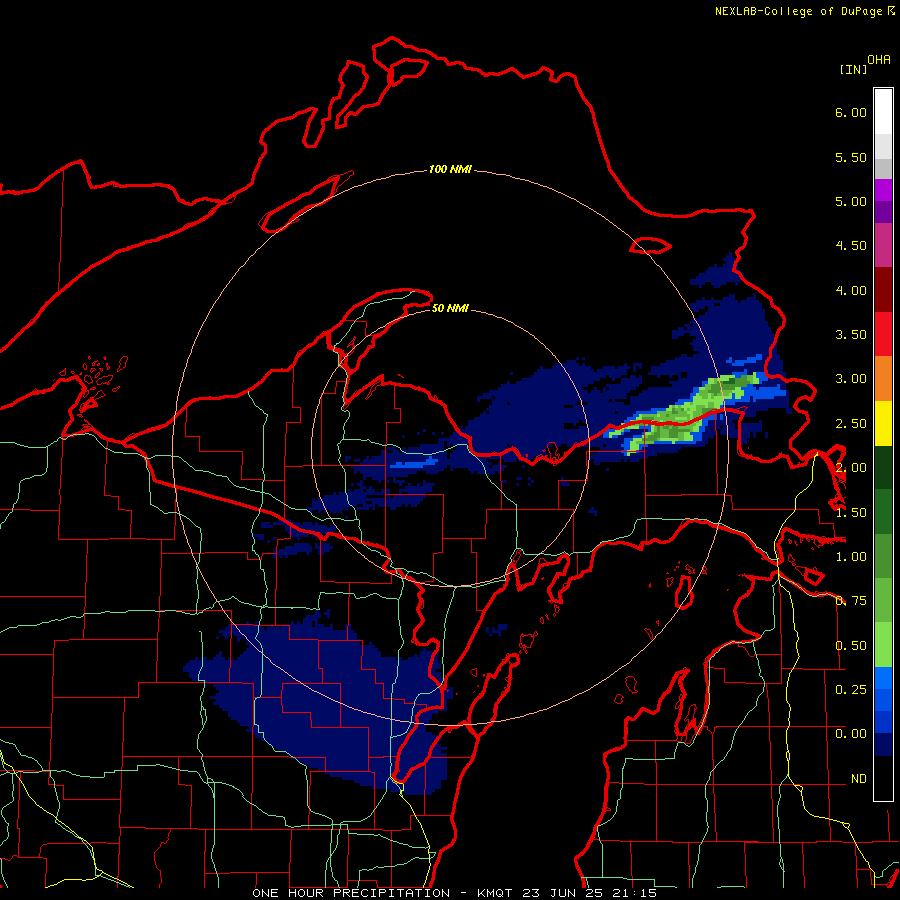Click the white color band at legend top
The height and width of the screenshot is (900, 900).
click(883, 112)
